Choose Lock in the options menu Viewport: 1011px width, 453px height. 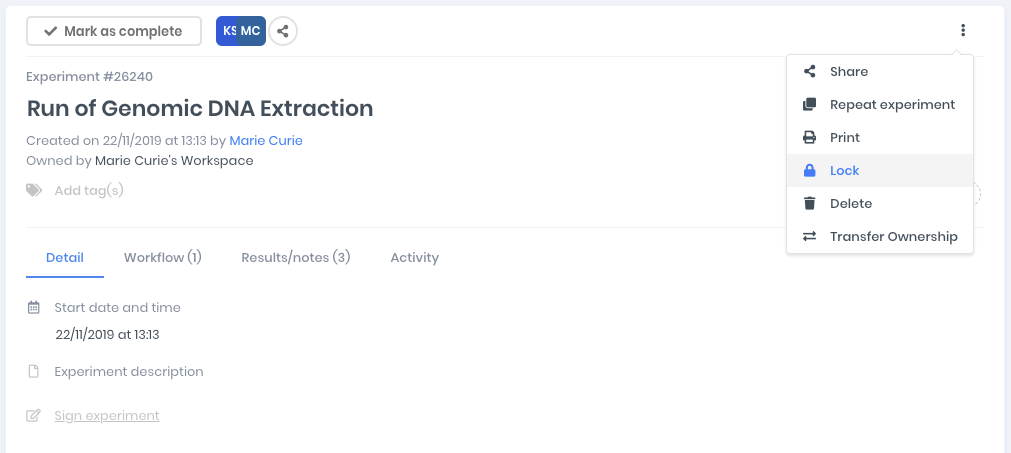pos(844,171)
